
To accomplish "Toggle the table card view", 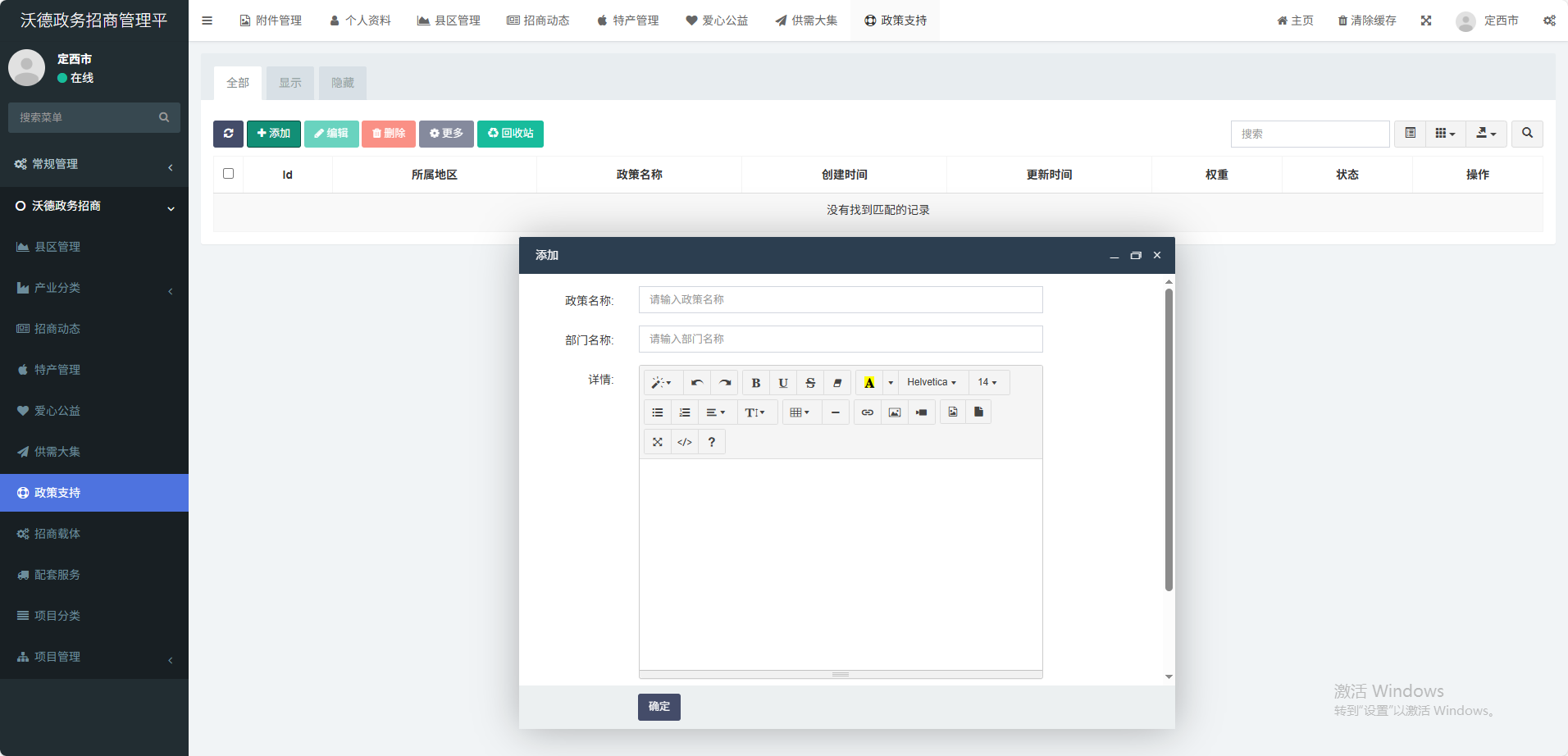I will (x=1410, y=134).
